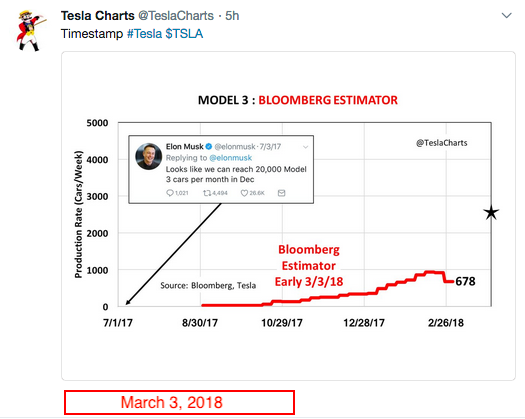Screen dimensions: 525x419
Task: Click the @elonmusk reply mention link
Action: pyautogui.click(x=230, y=158)
